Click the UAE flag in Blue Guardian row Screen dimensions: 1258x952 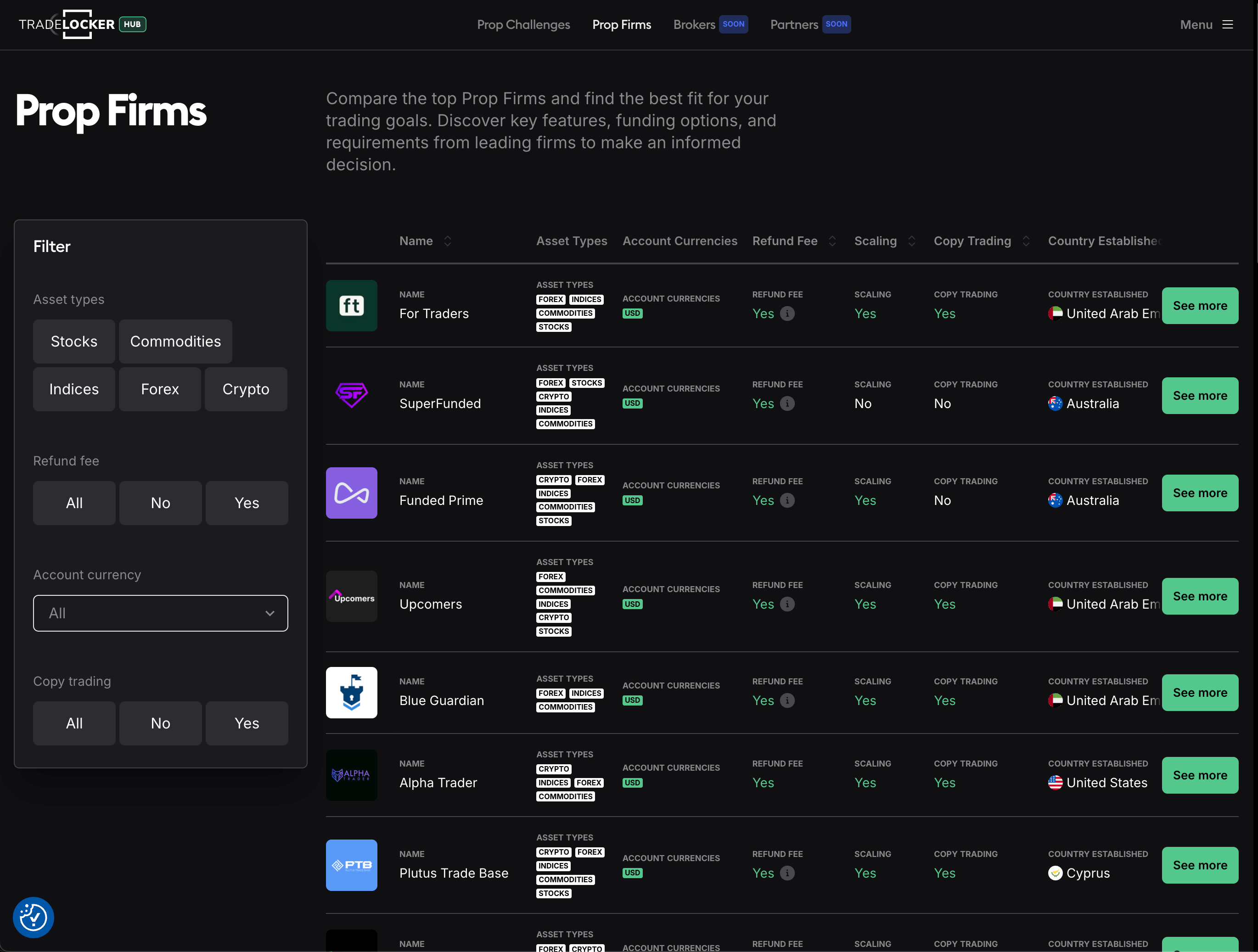tap(1055, 700)
